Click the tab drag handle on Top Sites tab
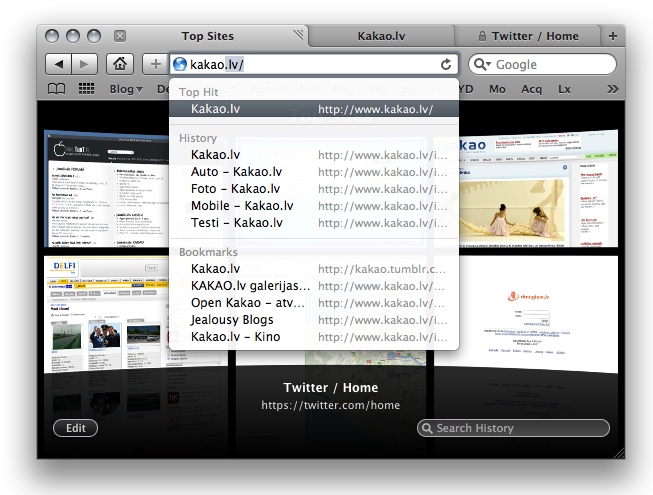 click(298, 34)
